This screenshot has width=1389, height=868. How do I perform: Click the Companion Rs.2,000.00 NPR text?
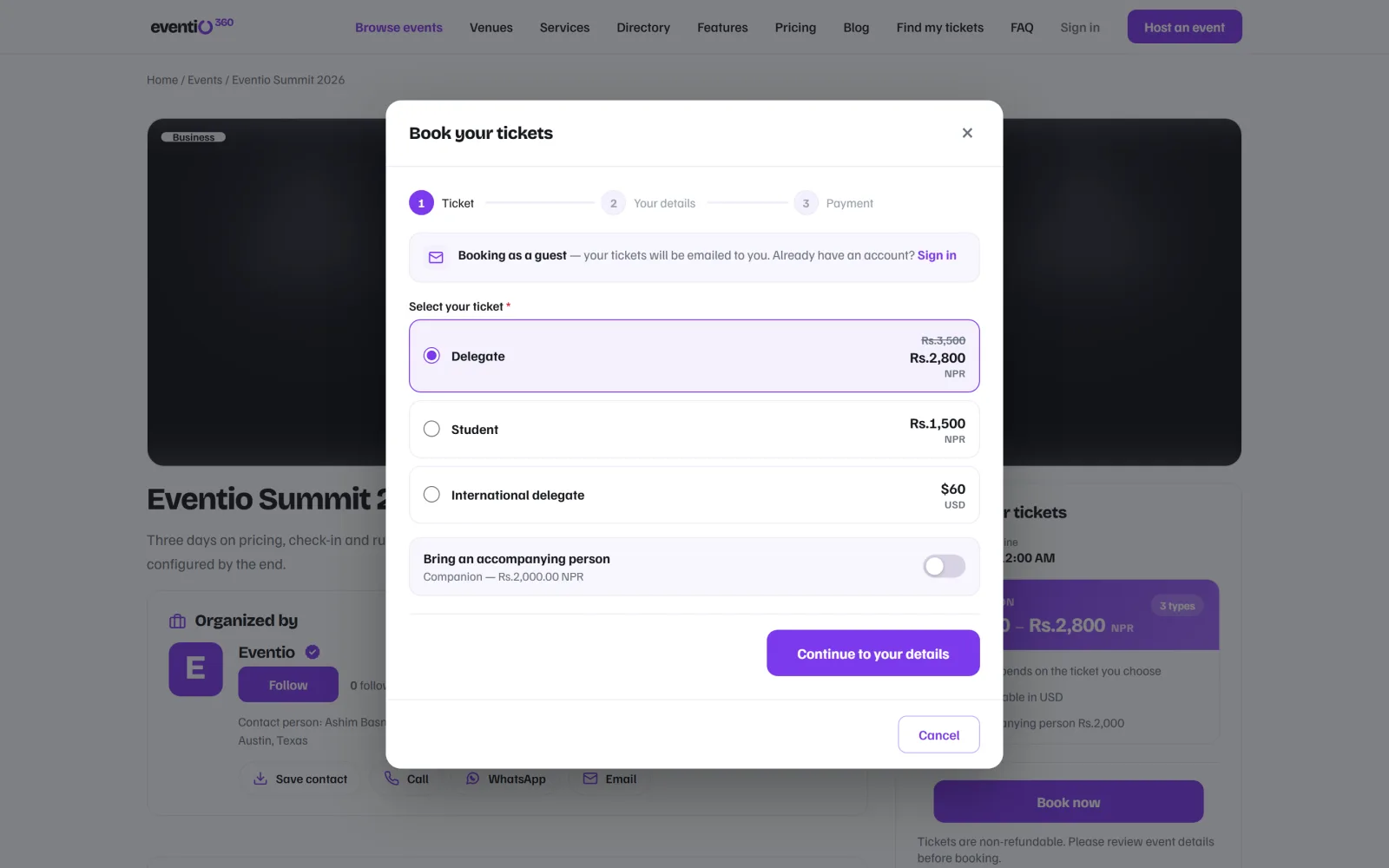[x=504, y=577]
